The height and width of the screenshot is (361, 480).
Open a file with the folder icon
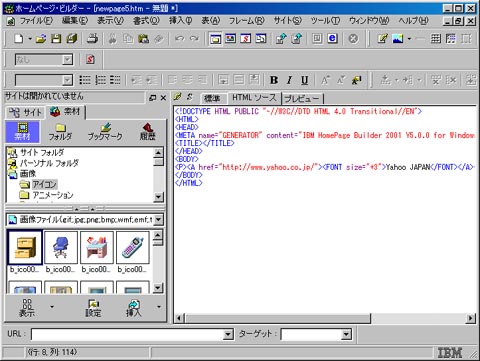tap(41, 39)
